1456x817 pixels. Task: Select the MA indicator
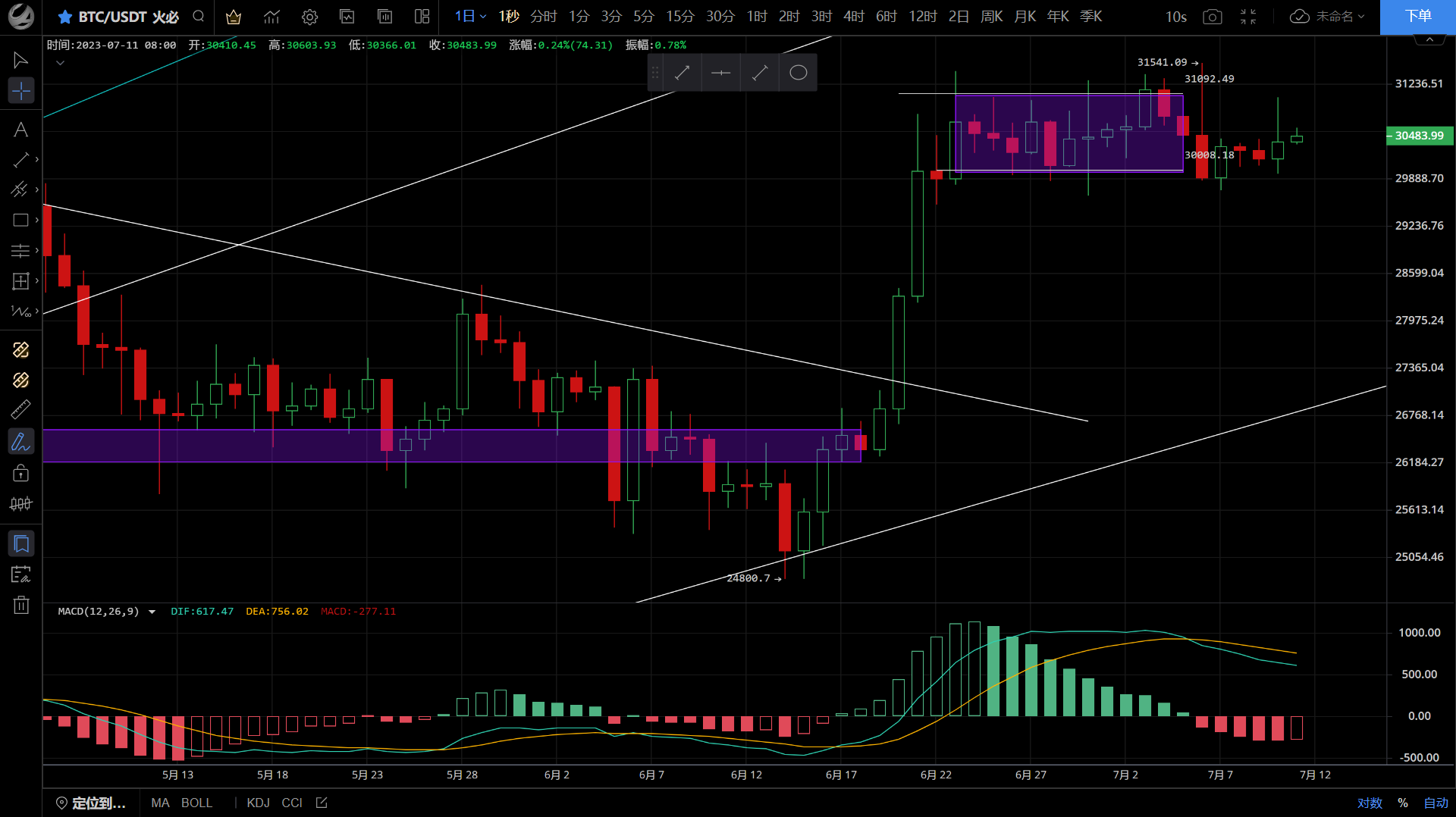point(160,803)
